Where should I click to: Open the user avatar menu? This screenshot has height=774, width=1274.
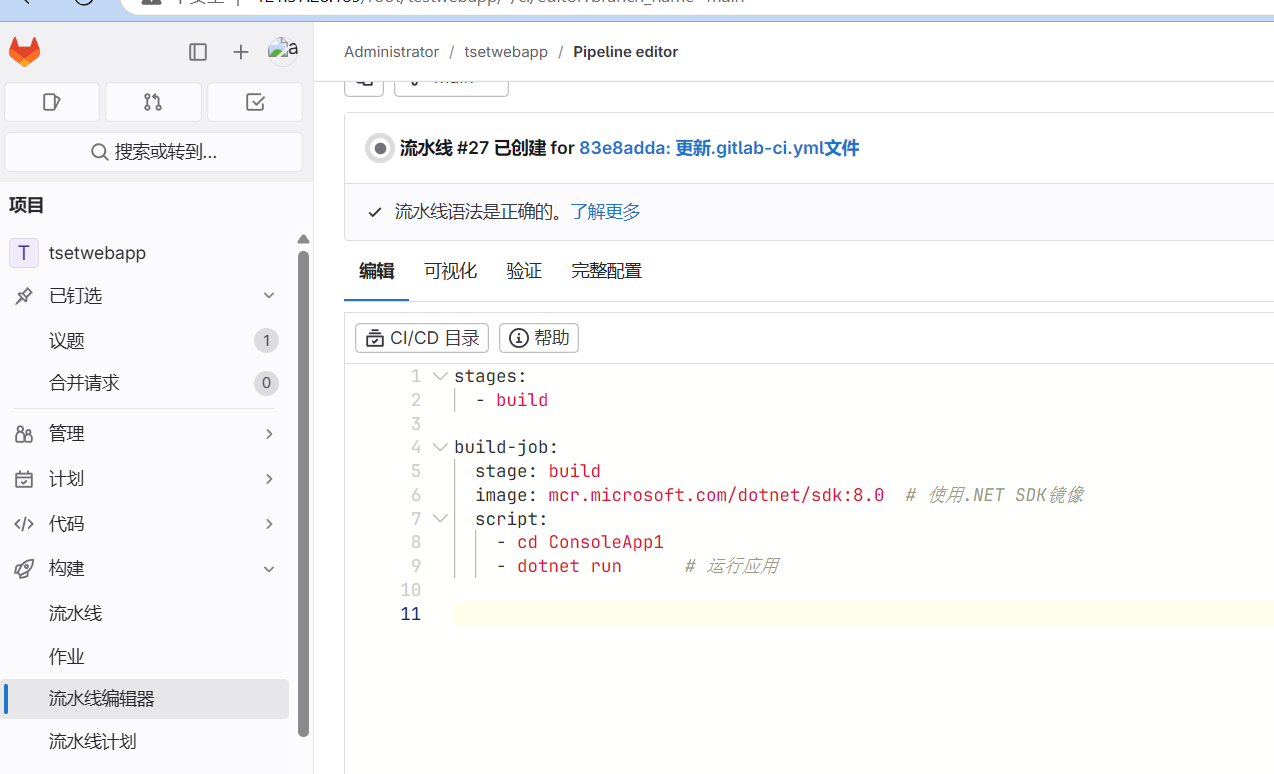point(283,51)
